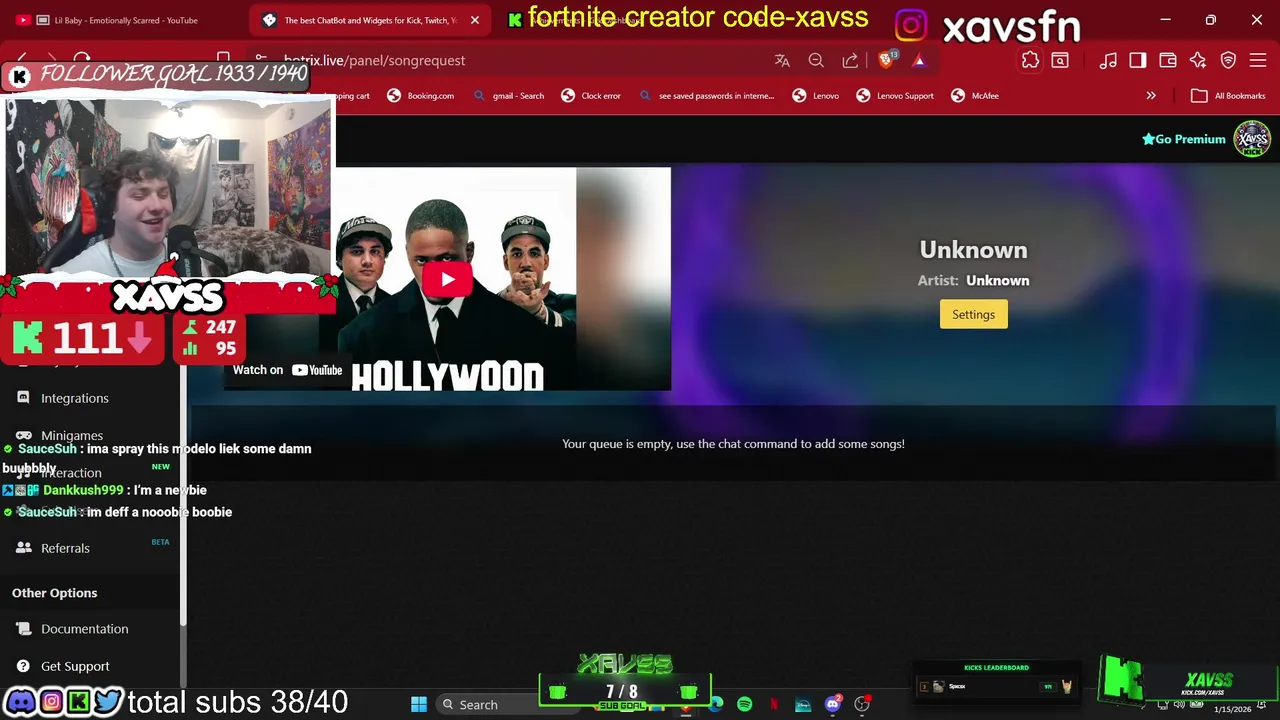Click the search-in-window icon beside extensions
Image resolution: width=1280 pixels, height=720 pixels.
click(x=1060, y=60)
